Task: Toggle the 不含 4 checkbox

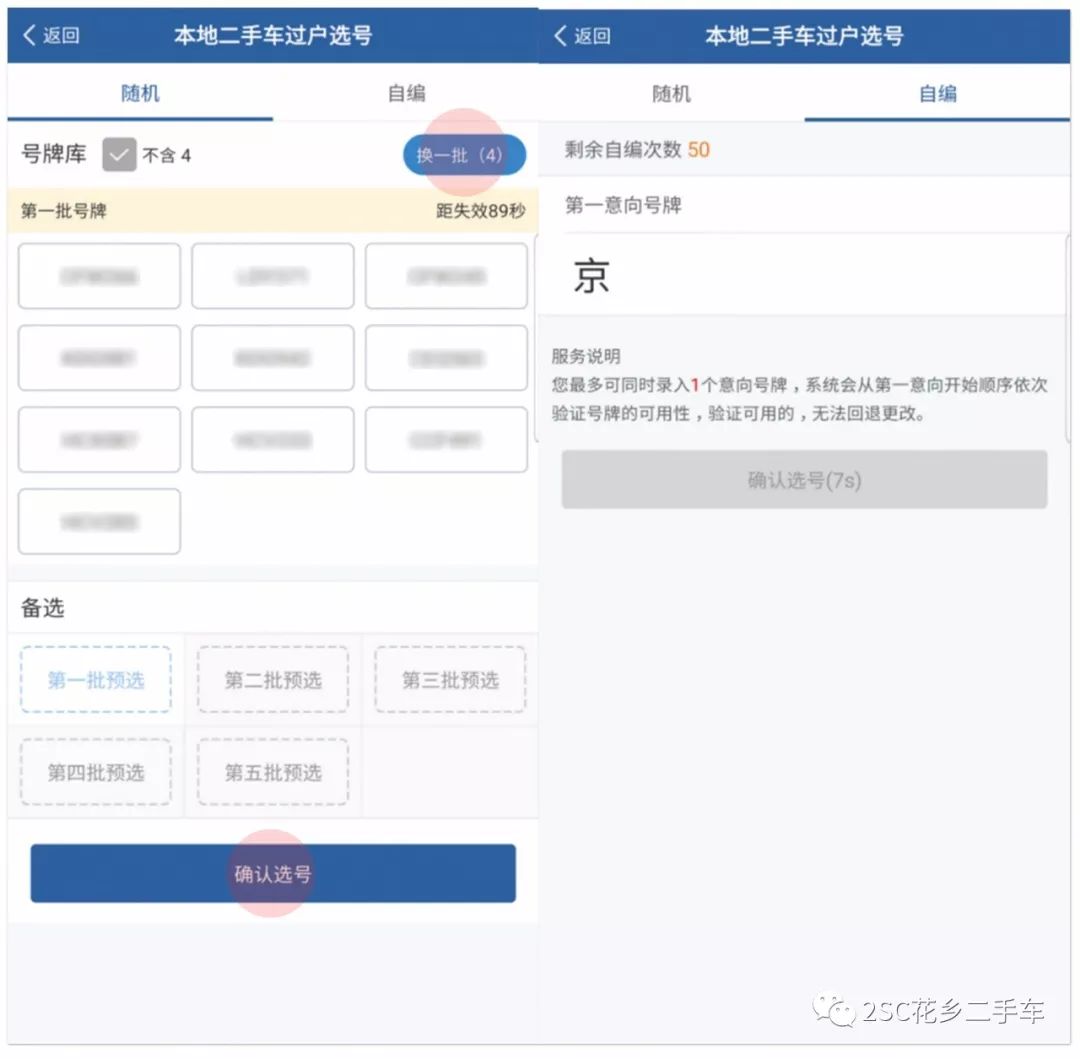Action: point(119,154)
